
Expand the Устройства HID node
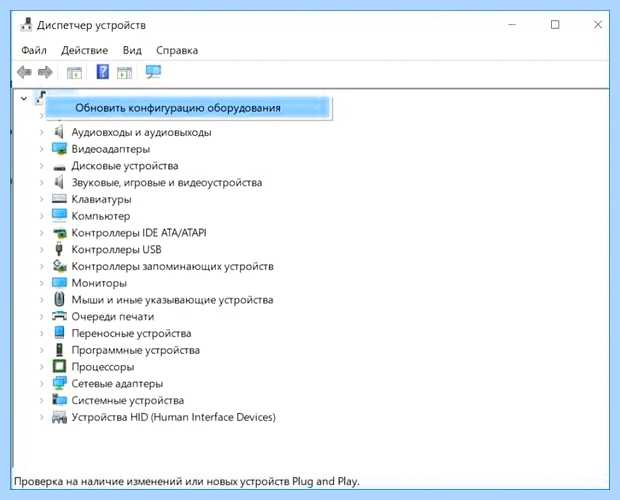(42, 417)
